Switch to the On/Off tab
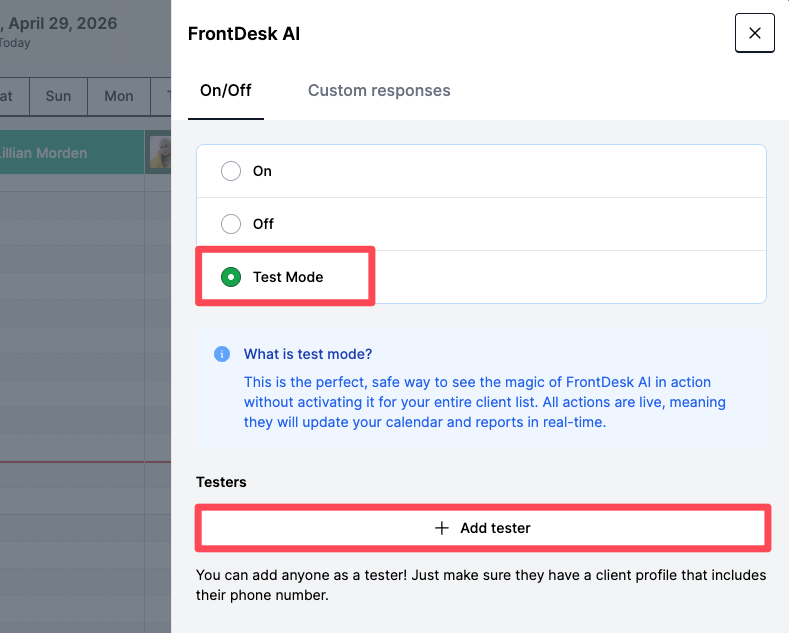Viewport: 789px width, 633px height. 226,91
